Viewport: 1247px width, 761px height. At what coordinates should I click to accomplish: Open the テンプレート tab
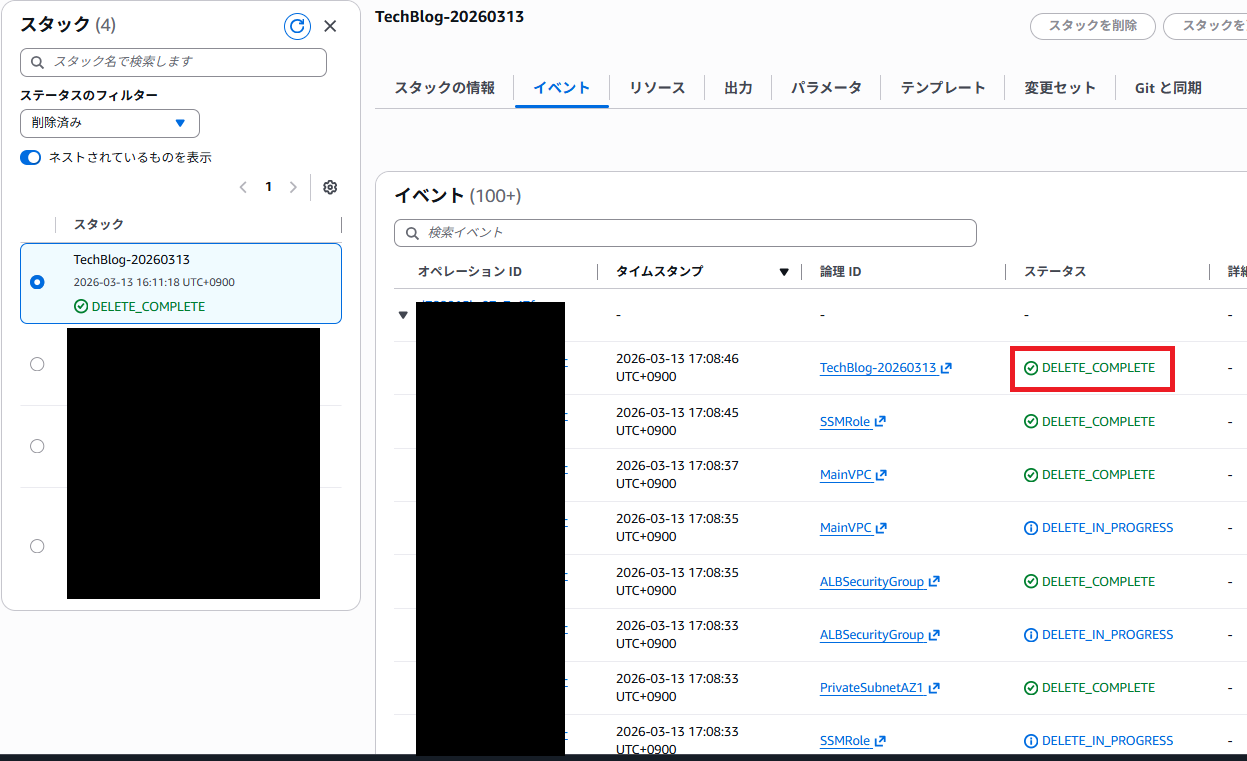tap(941, 87)
